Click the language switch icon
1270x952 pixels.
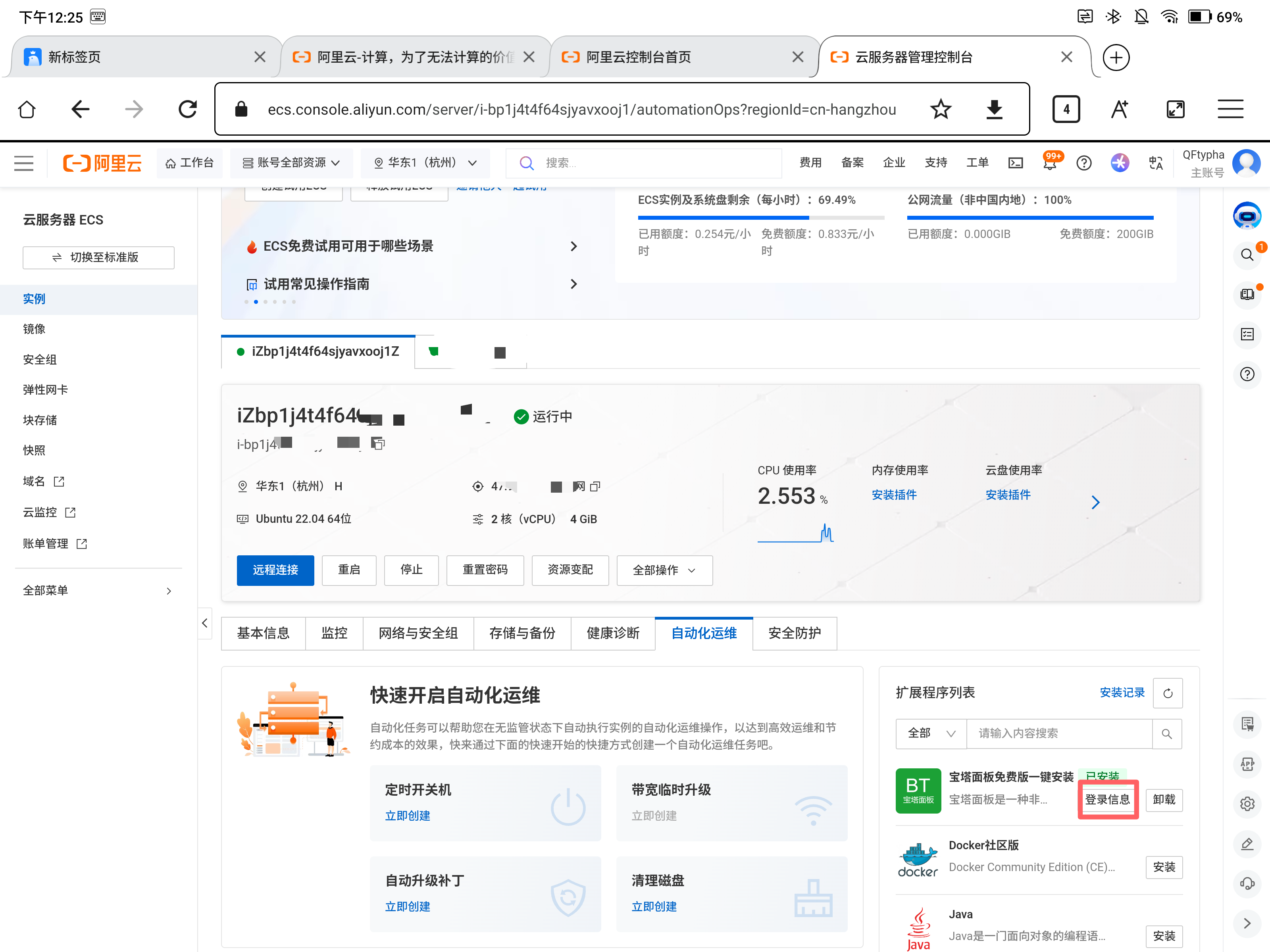tap(1155, 163)
